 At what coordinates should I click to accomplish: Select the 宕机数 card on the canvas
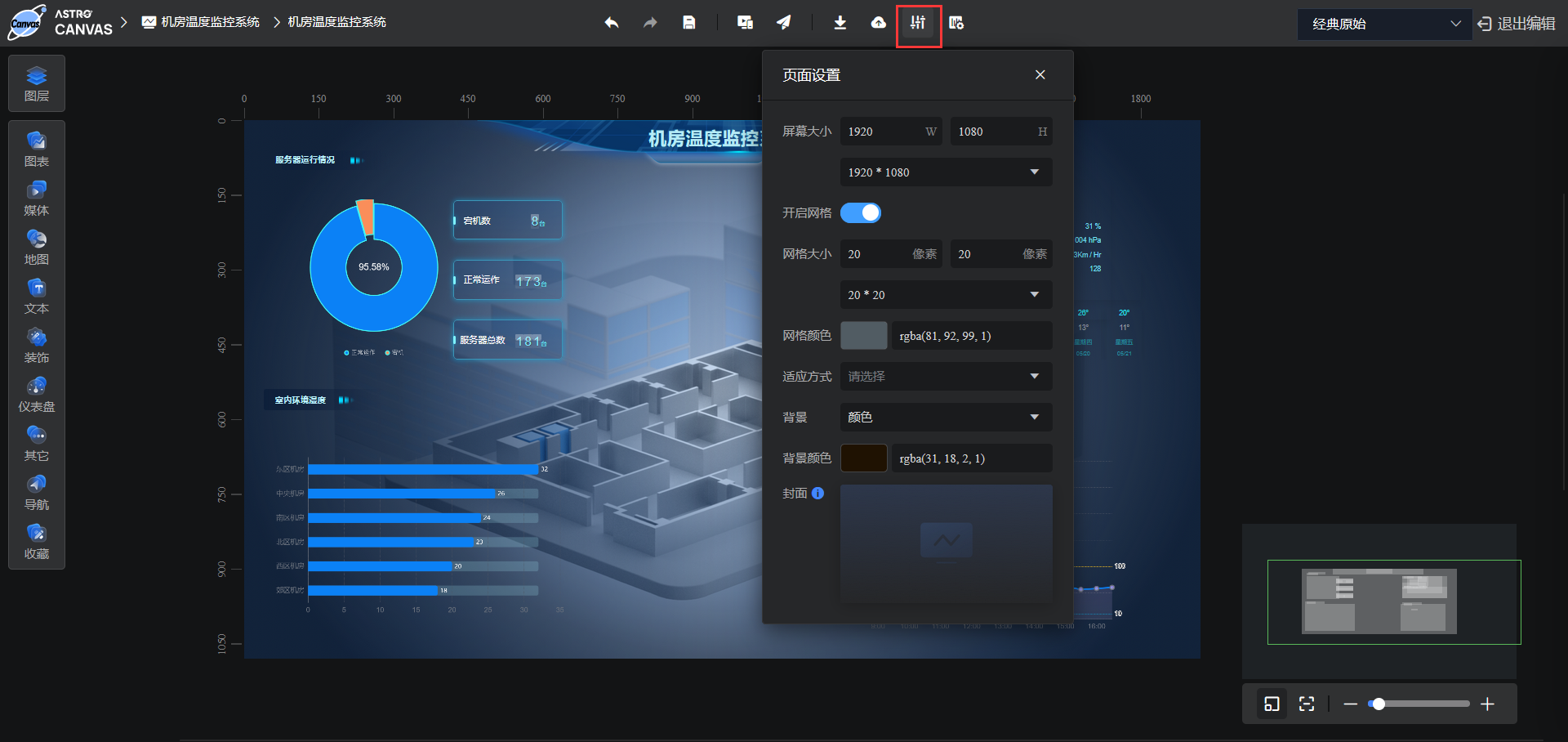(x=507, y=220)
